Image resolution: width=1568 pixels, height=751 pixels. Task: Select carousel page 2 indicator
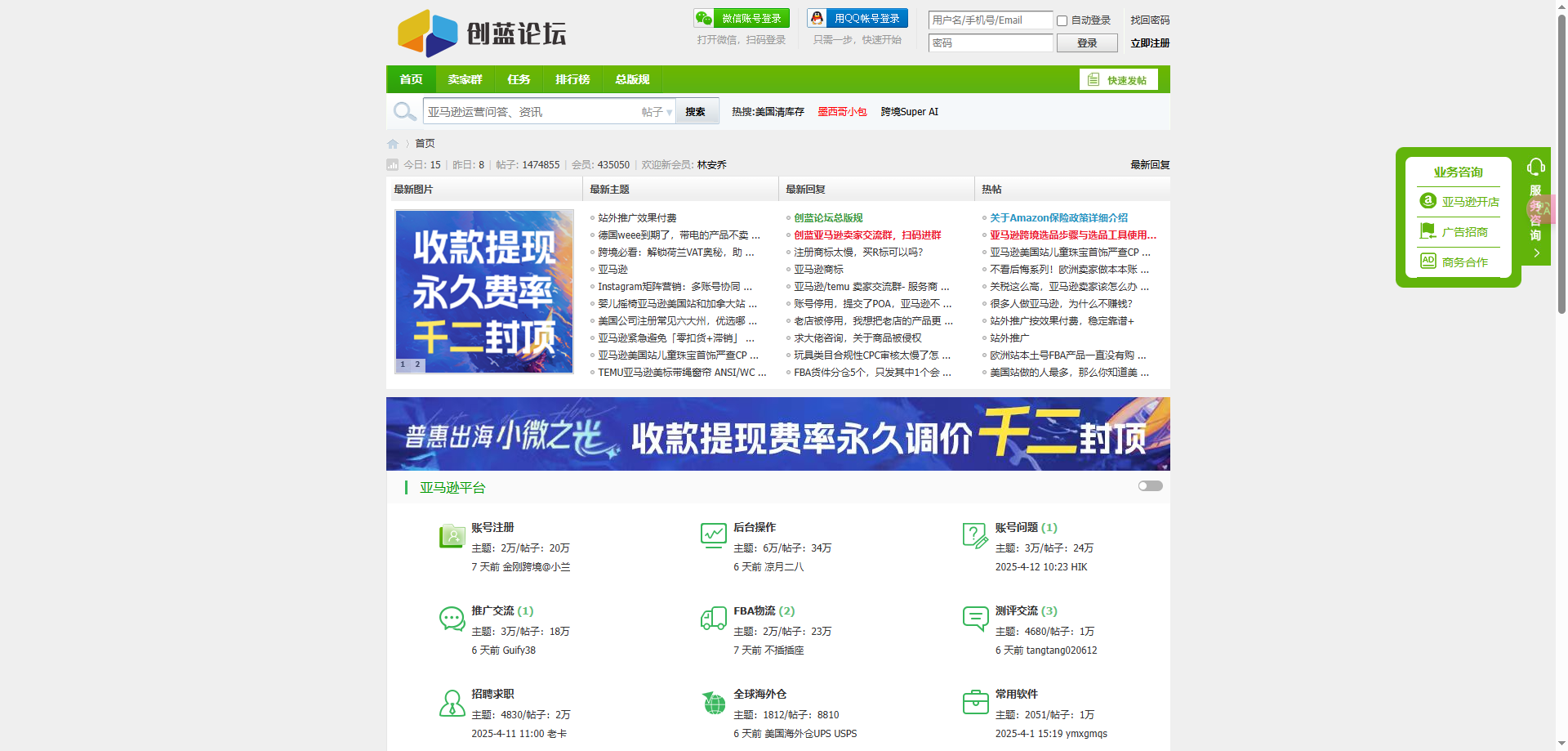[x=418, y=364]
